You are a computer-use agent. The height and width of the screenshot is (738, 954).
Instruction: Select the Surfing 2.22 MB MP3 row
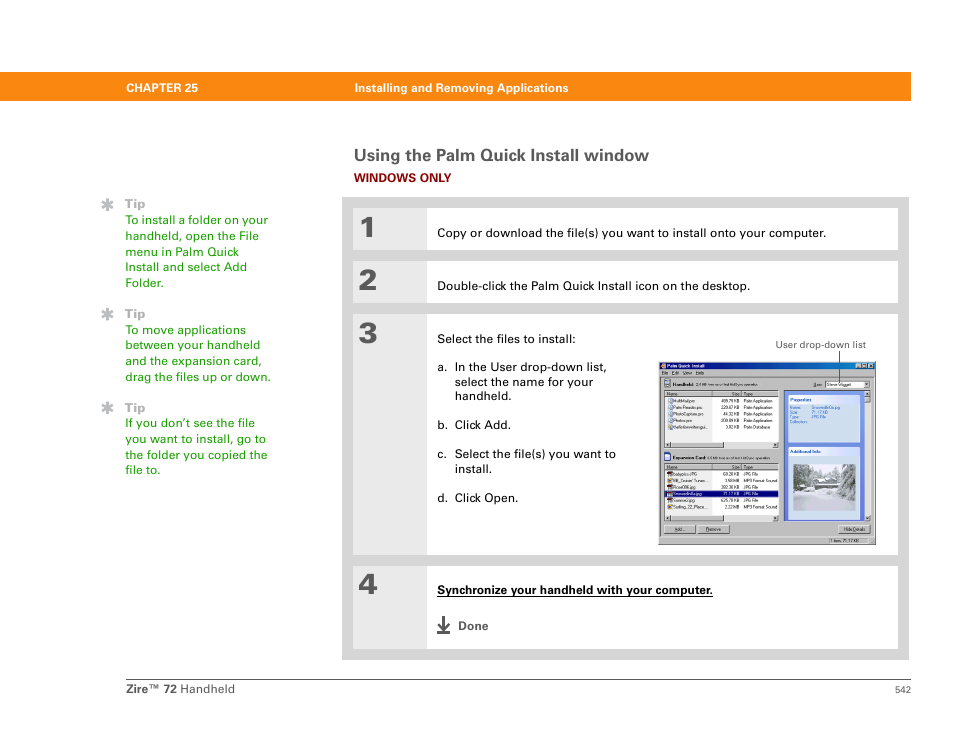point(721,507)
